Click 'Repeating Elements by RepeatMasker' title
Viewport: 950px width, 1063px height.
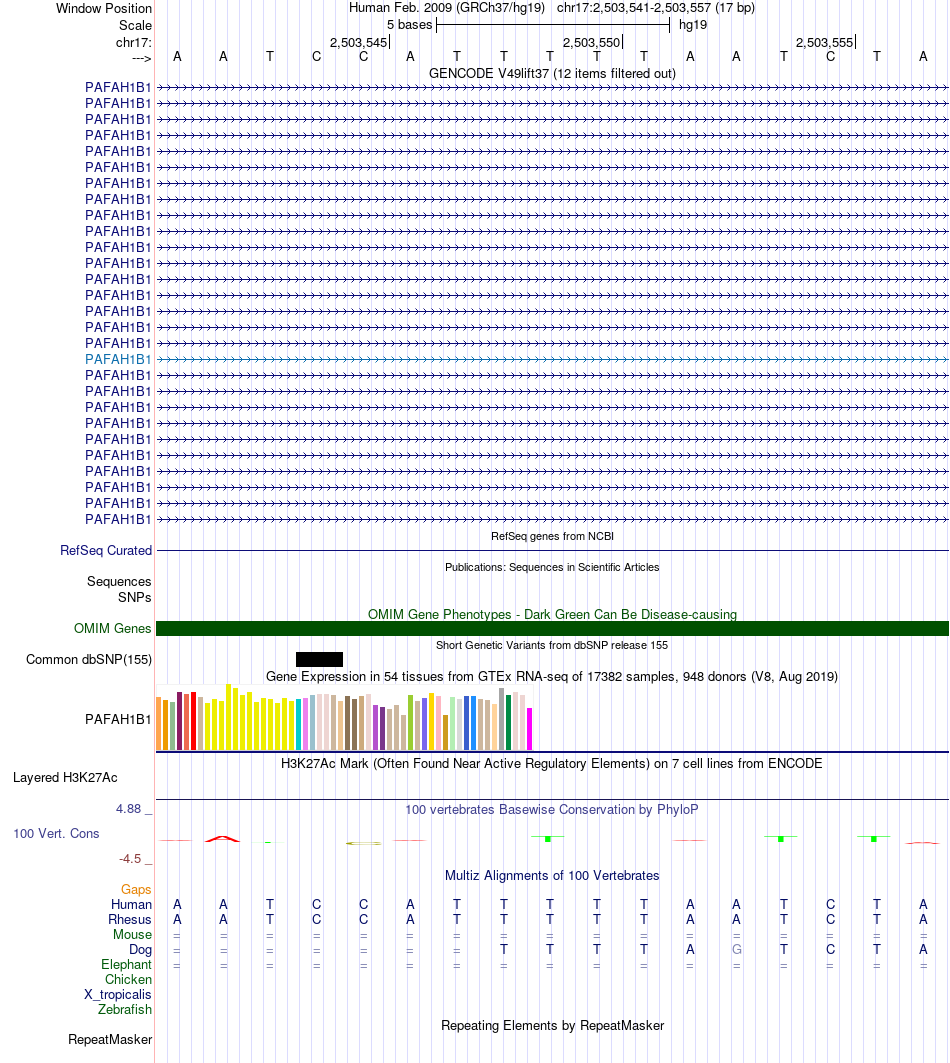tap(552, 1026)
